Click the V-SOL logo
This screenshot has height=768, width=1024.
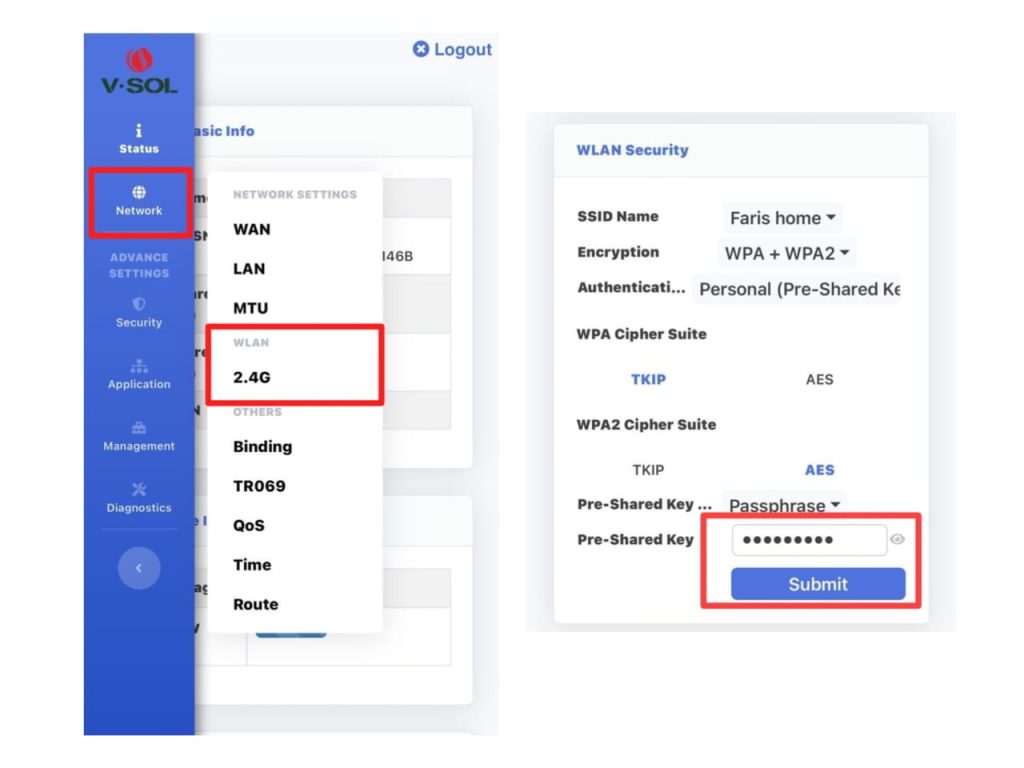point(139,72)
